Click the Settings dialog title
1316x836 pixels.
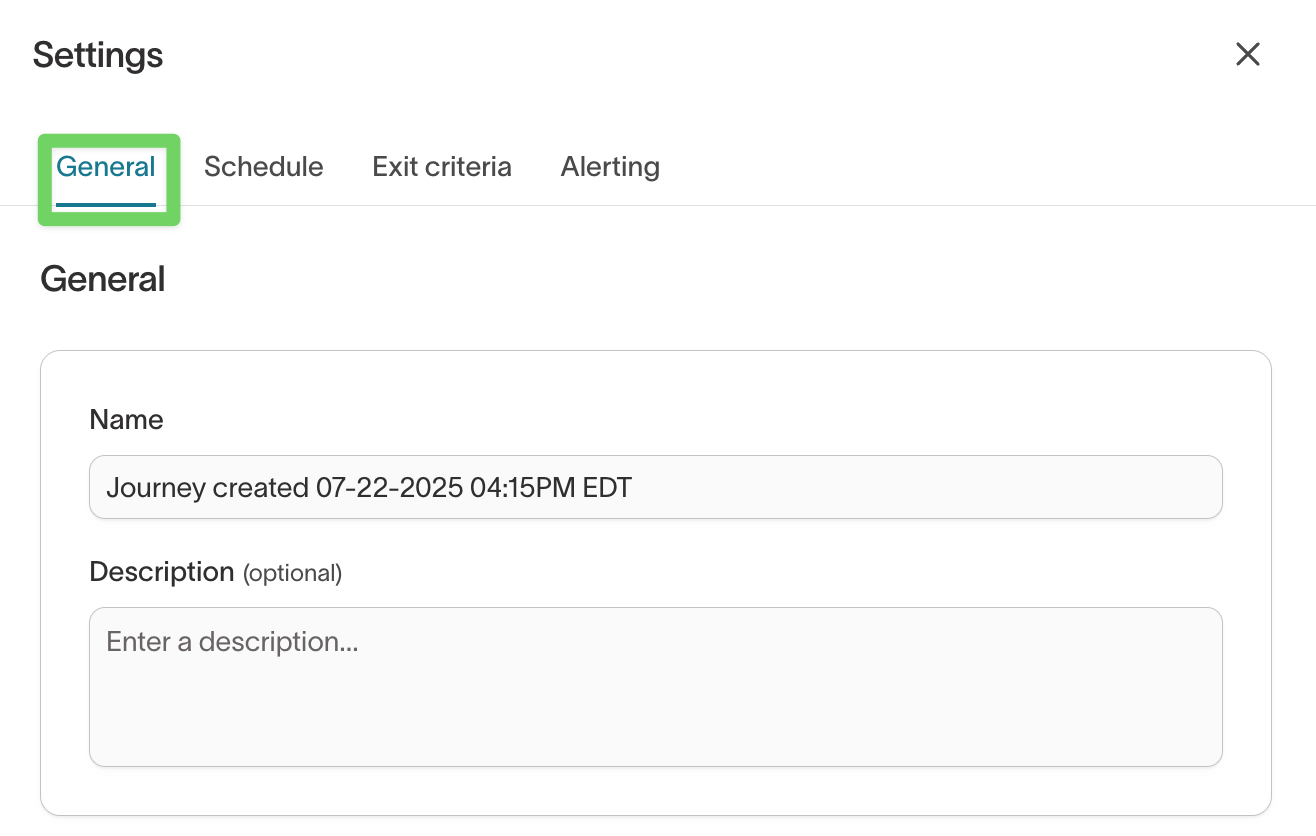pyautogui.click(x=98, y=55)
